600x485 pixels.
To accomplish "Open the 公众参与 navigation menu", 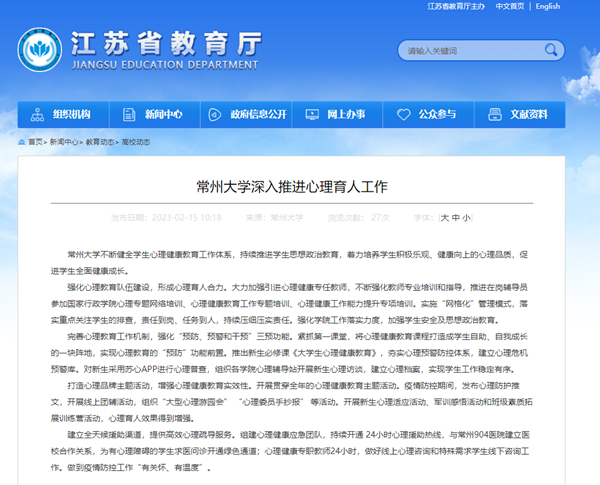I will point(438,114).
